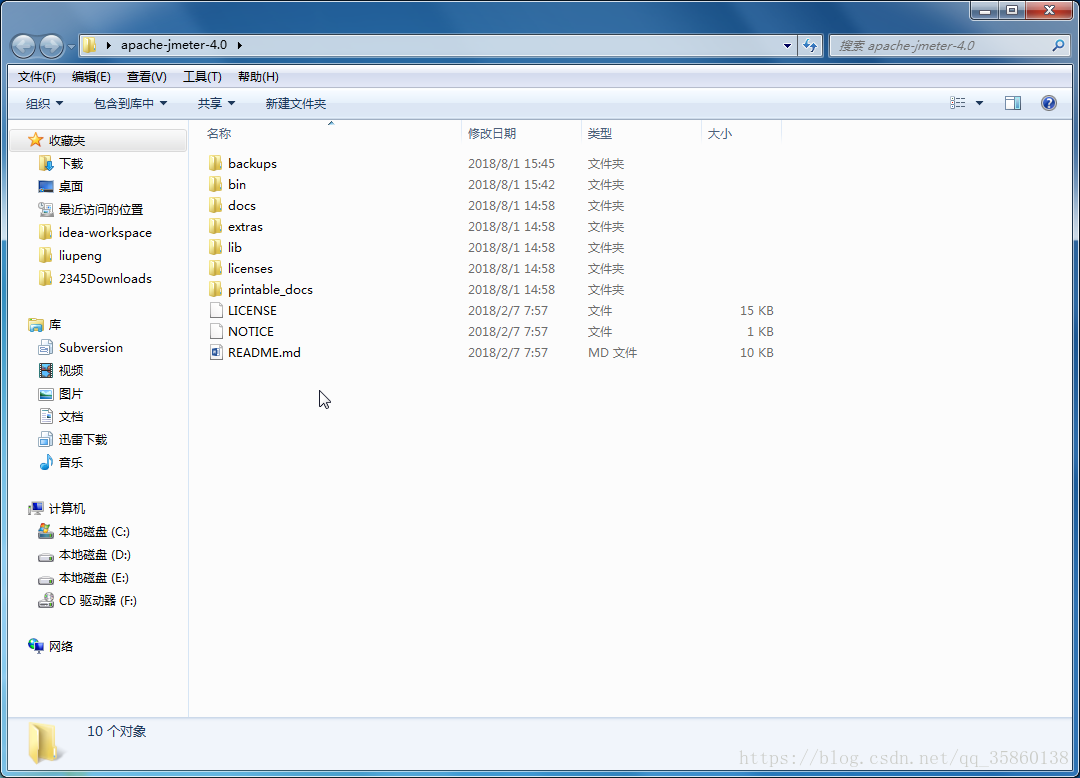
Task: Select the README.md file icon
Action: [x=216, y=353]
